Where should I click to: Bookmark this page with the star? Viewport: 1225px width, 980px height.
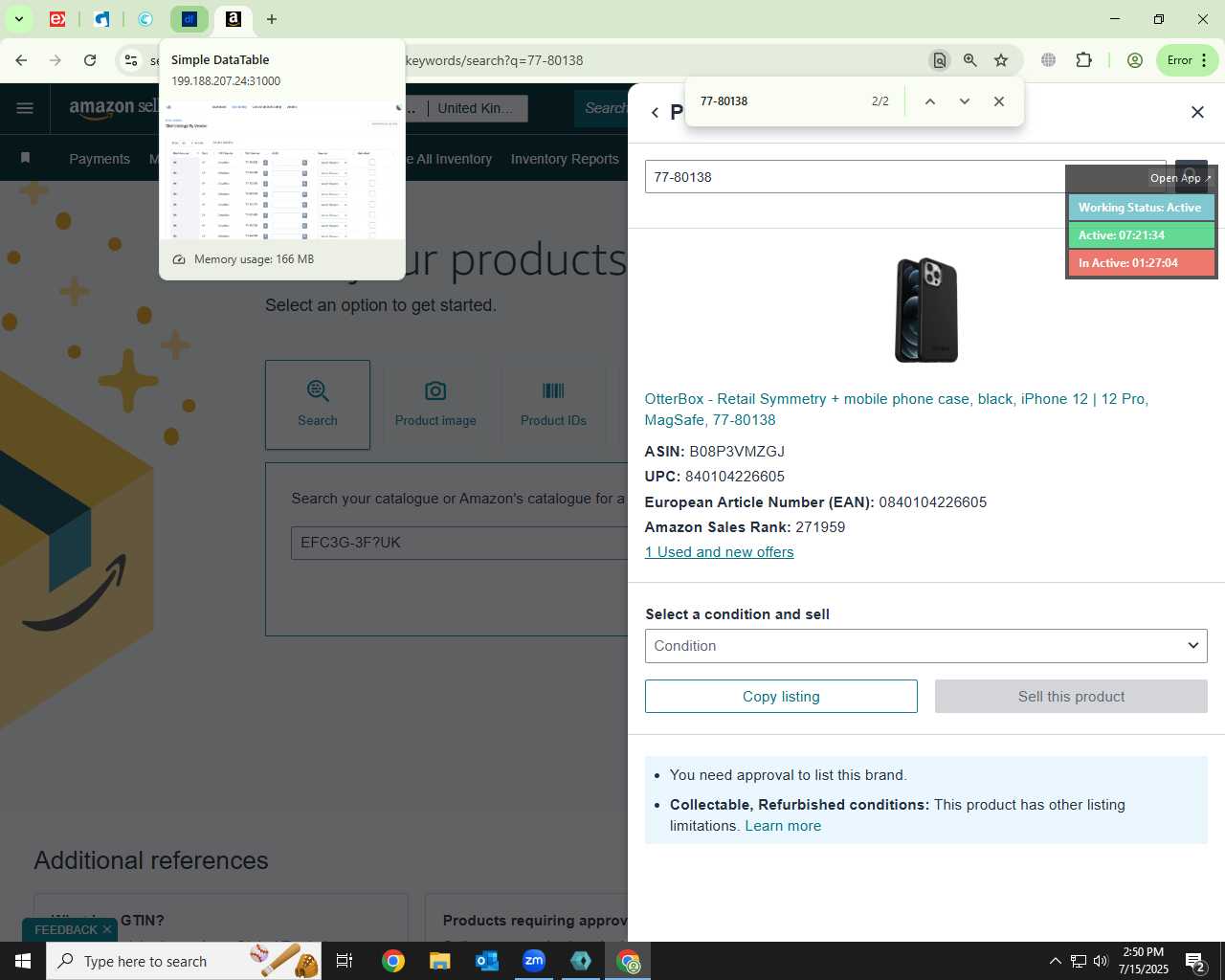coord(1001,60)
